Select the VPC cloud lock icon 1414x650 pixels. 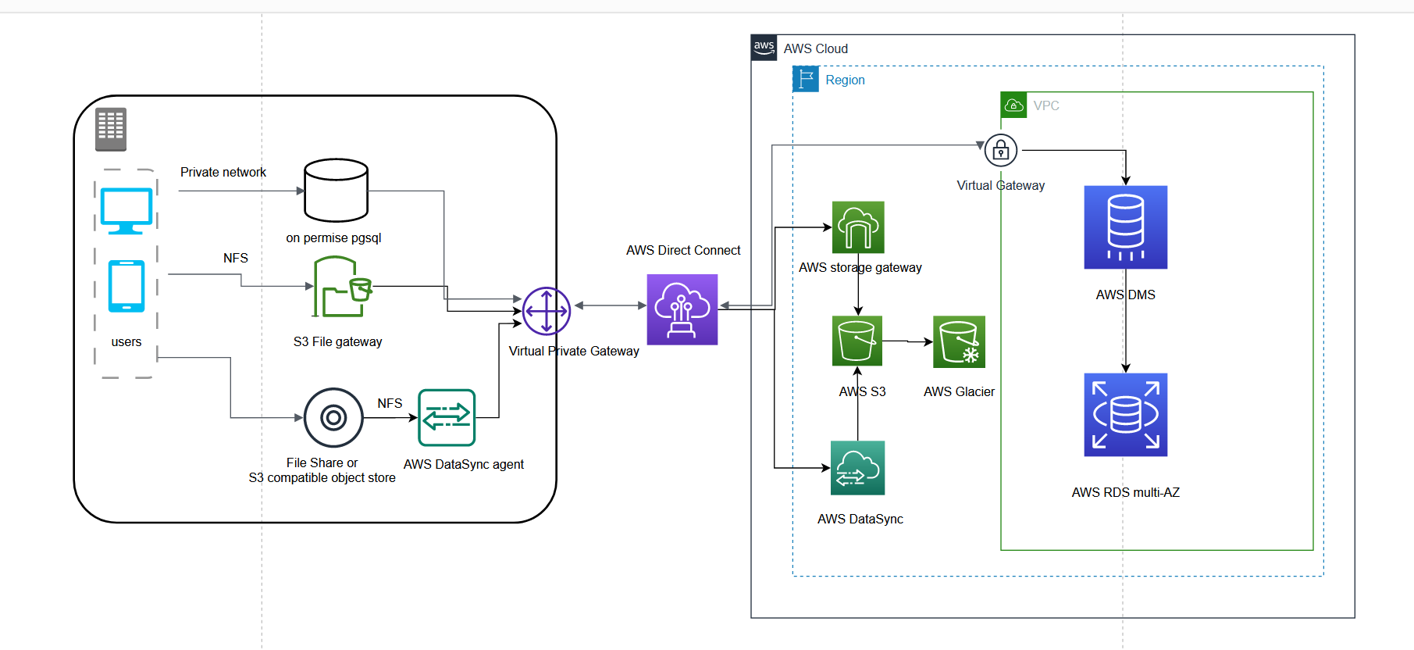point(1014,105)
